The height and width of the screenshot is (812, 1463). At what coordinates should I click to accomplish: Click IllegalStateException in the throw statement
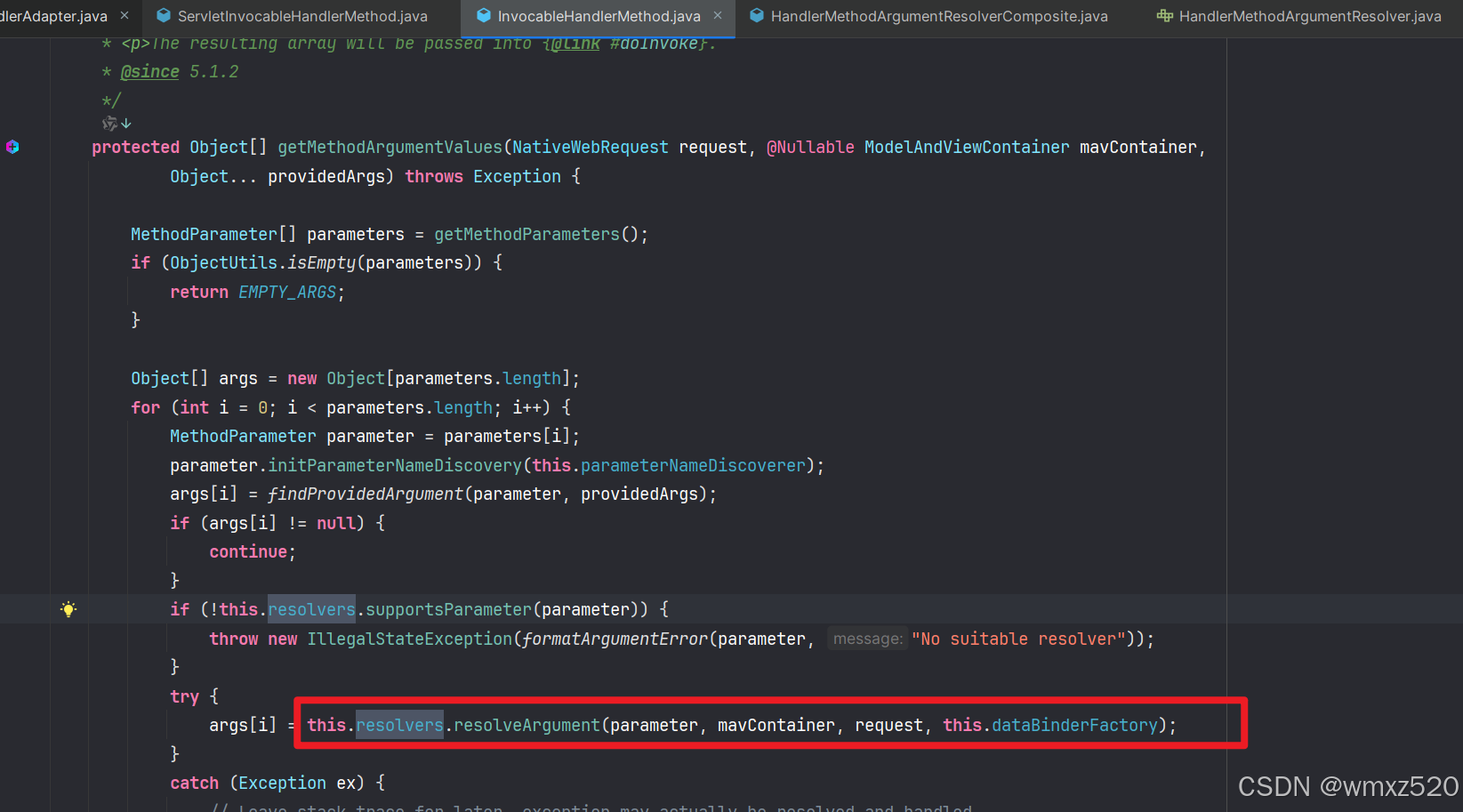(409, 639)
